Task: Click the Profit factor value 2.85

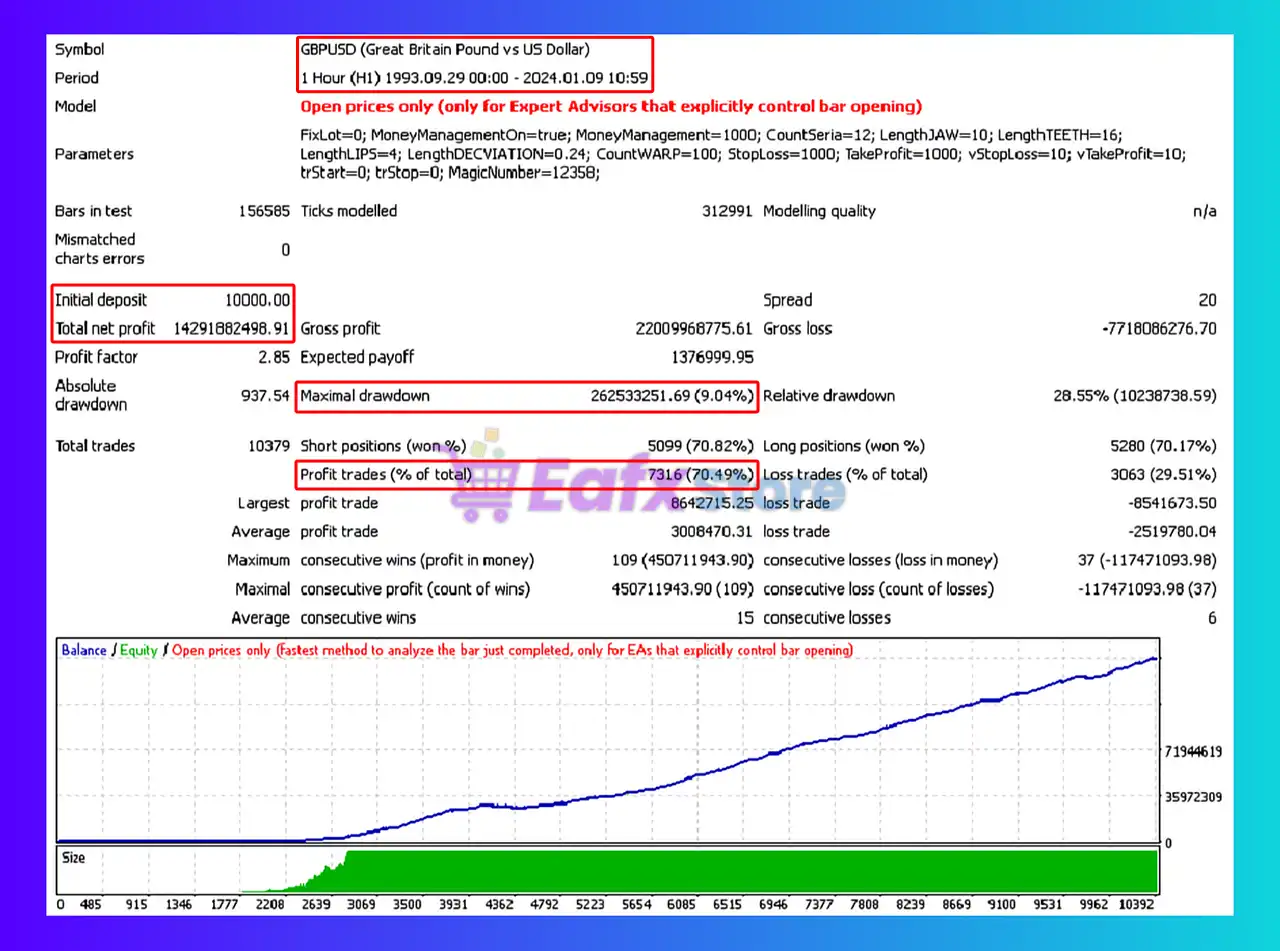Action: 274,357
